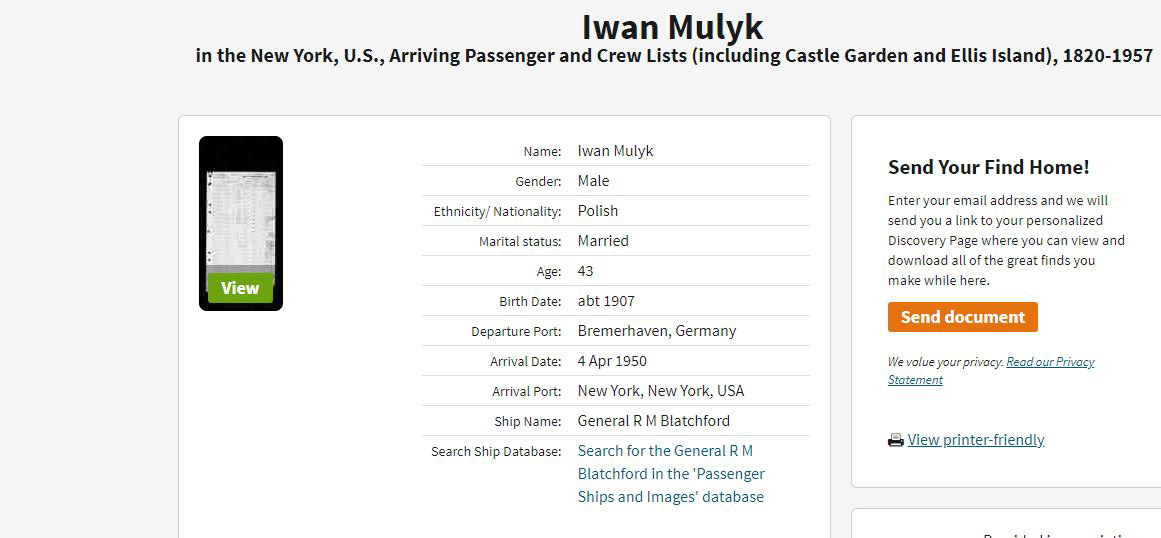
Task: Click the Departure Port value Bremerhaven, Germany
Action: pos(657,331)
